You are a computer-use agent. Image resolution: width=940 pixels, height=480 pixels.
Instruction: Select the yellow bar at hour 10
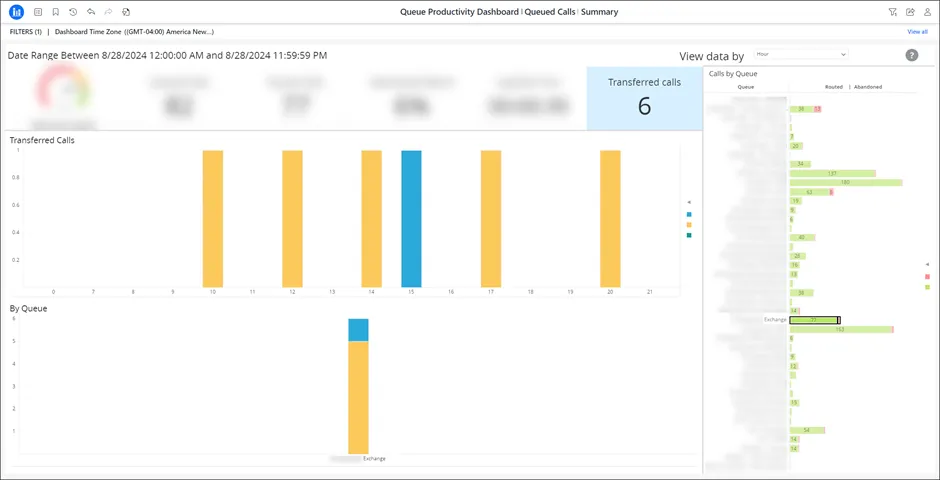(x=213, y=219)
